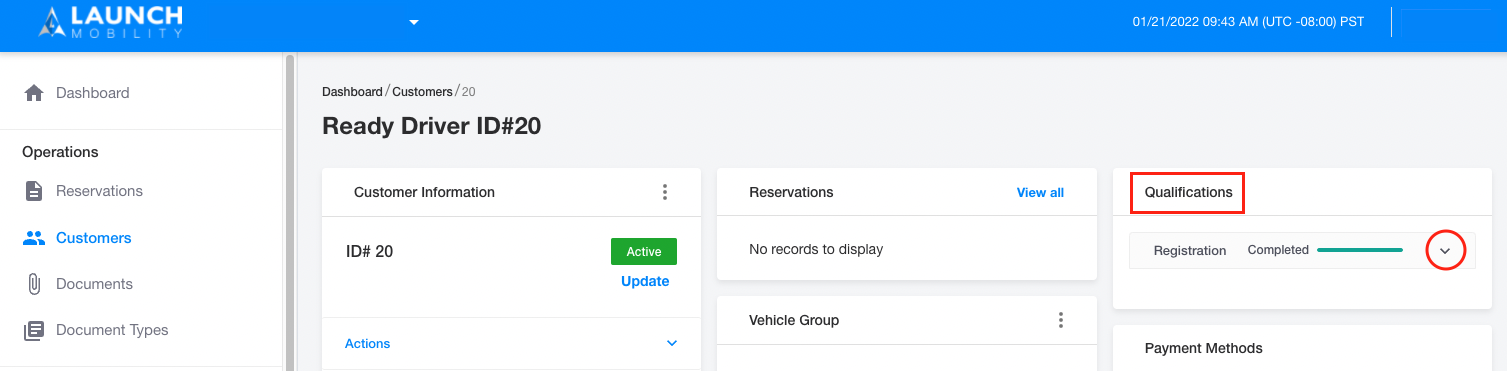Click the Dashboard home icon
The width and height of the screenshot is (1507, 371).
coord(34,93)
